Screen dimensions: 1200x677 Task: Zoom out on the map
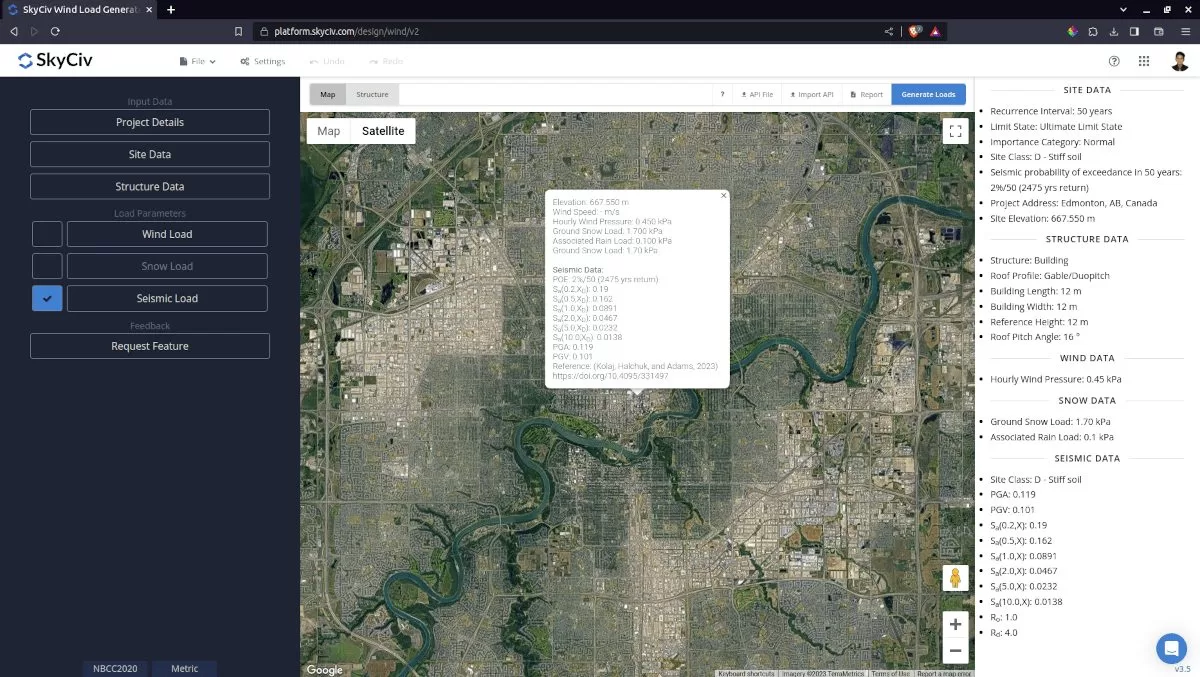955,651
